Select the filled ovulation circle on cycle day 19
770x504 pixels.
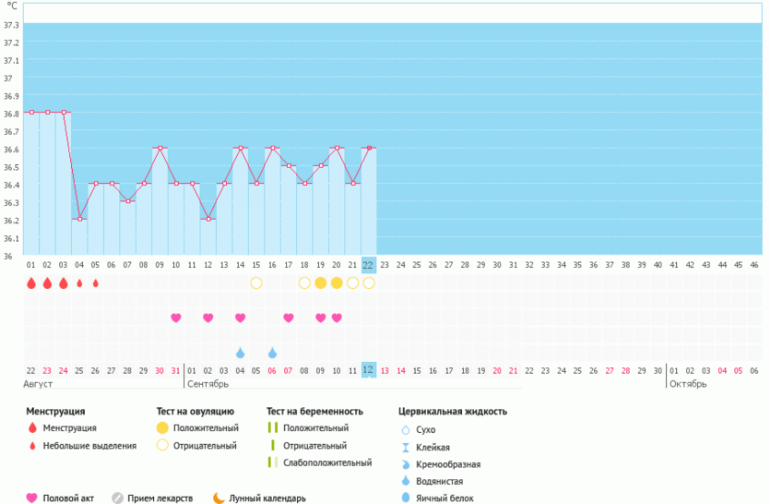[320, 283]
